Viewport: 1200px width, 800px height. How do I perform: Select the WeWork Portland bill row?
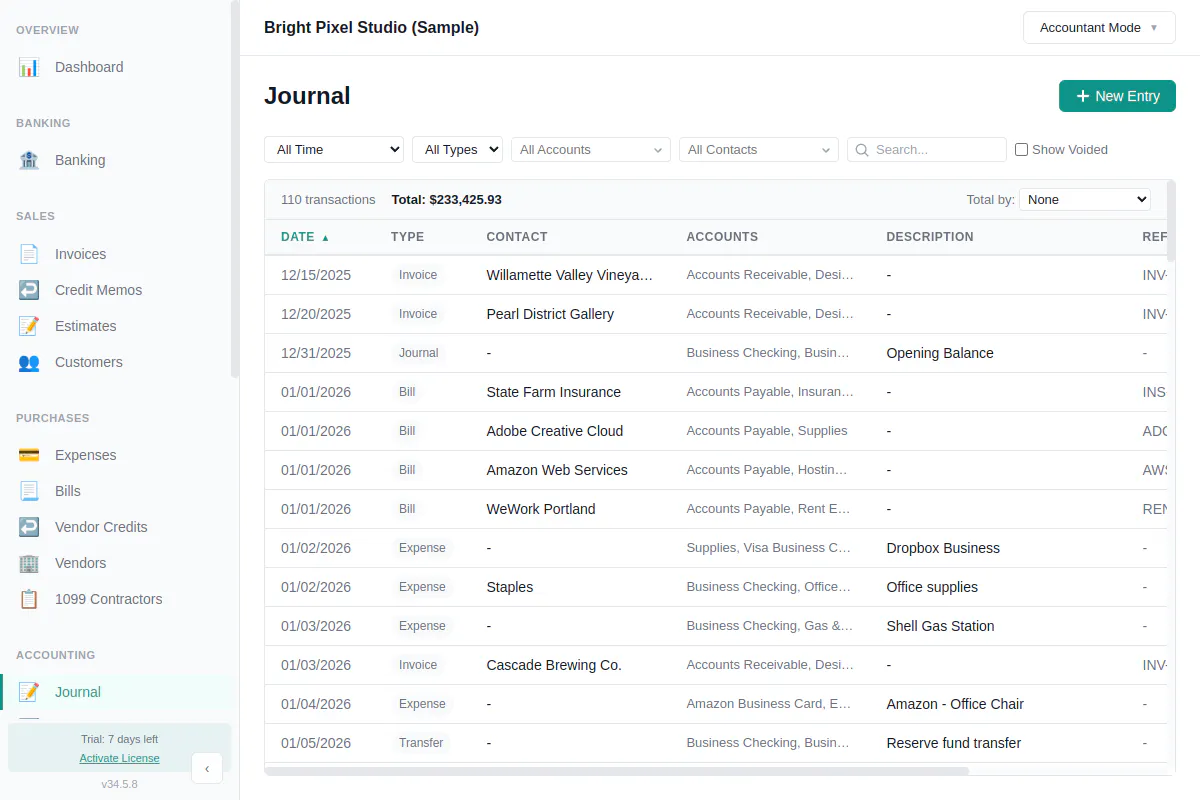tap(716, 509)
